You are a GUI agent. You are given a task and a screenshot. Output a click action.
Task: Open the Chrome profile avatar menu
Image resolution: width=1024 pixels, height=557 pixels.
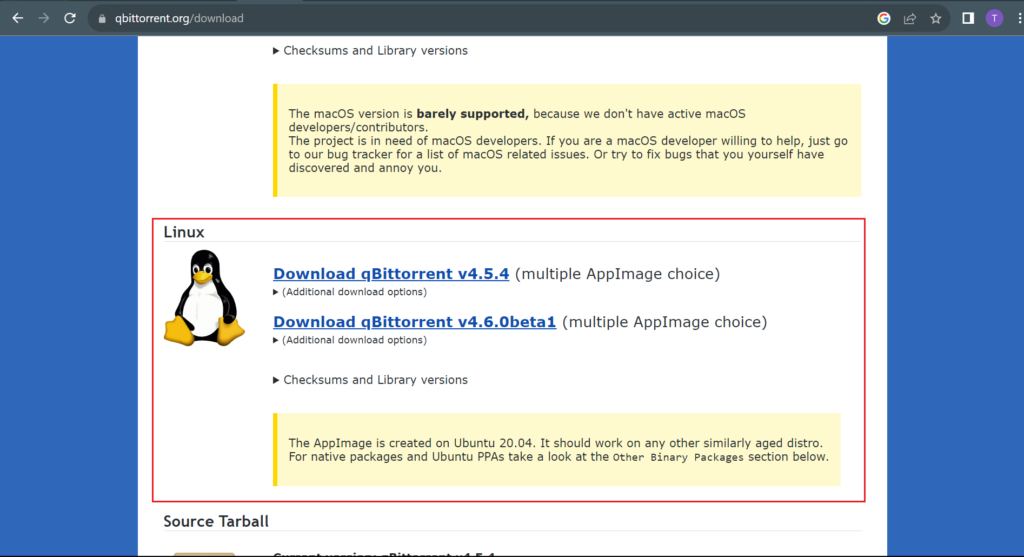tap(994, 18)
